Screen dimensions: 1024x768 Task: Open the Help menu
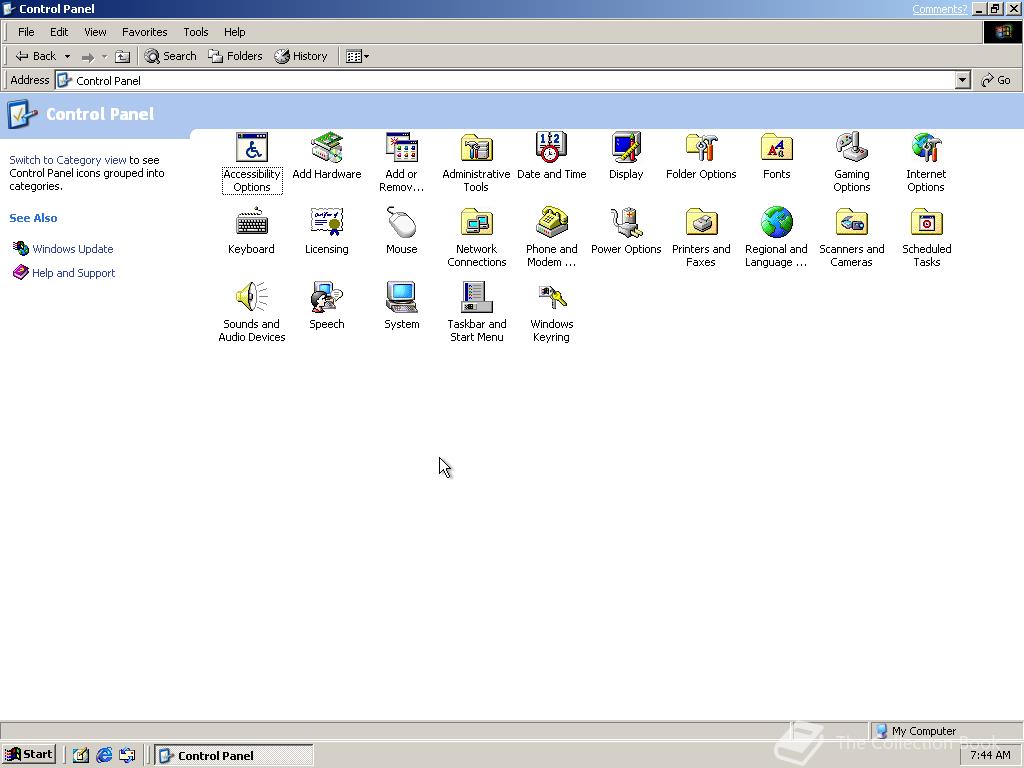point(234,32)
